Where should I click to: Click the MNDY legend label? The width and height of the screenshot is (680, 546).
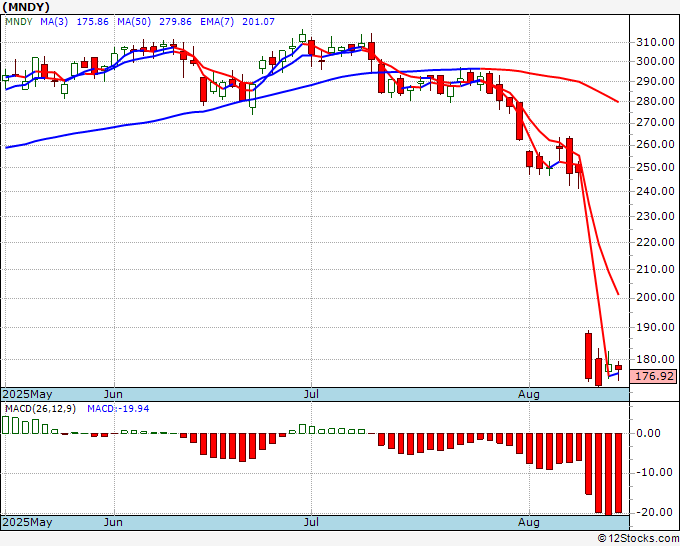[19, 21]
